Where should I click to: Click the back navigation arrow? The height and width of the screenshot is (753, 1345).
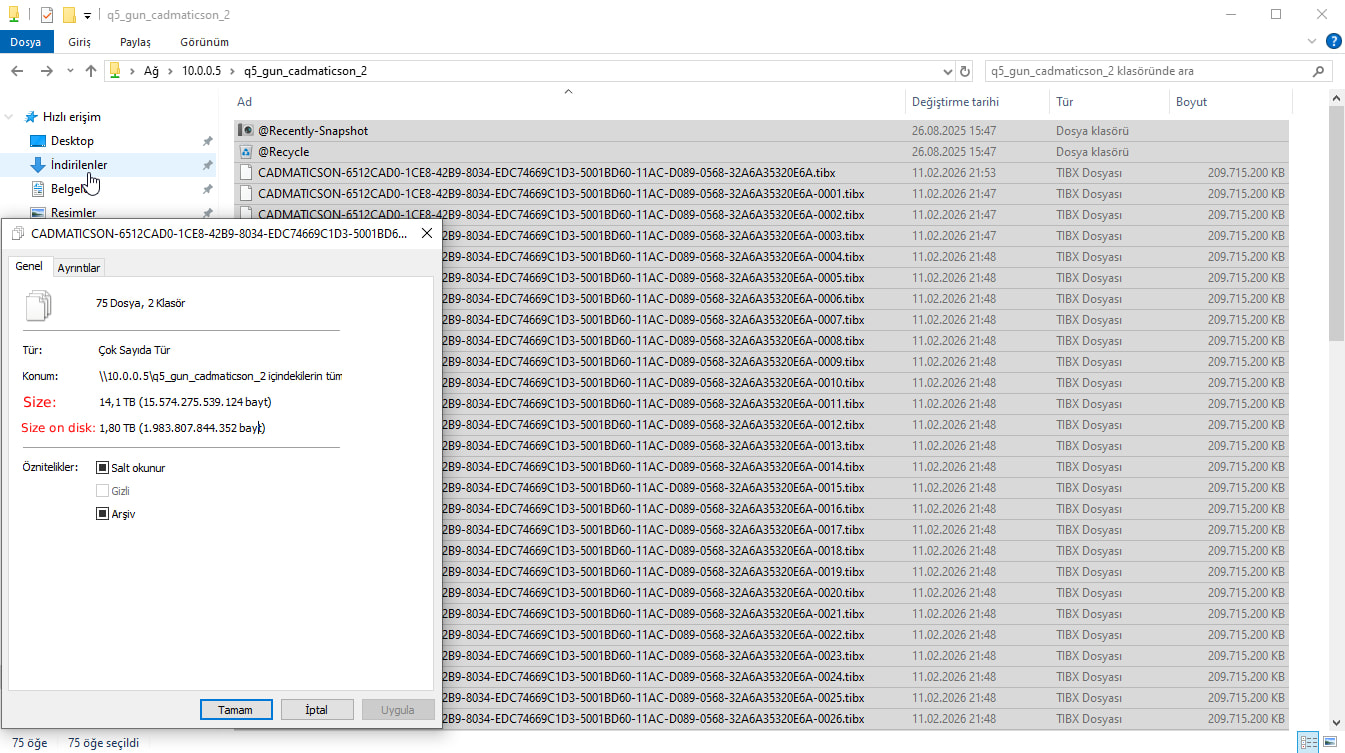17,71
